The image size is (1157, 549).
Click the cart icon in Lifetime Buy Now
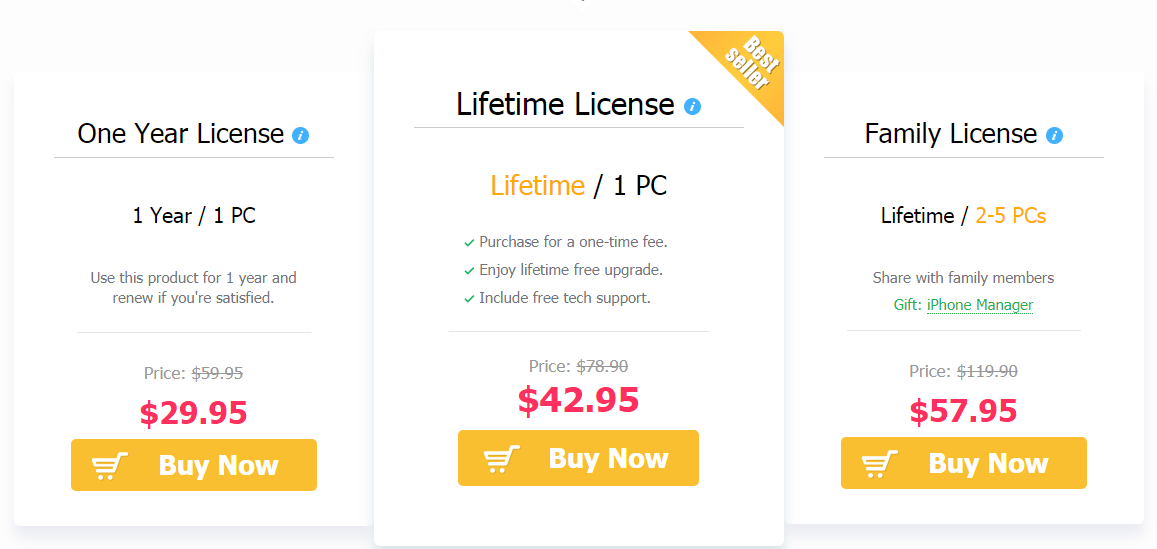(502, 459)
